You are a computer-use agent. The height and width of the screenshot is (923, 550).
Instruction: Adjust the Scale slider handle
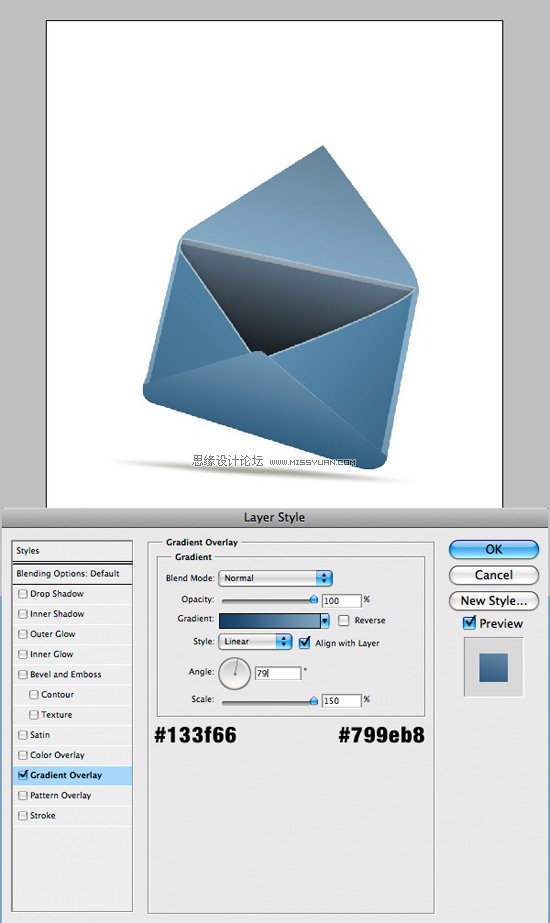(x=313, y=700)
